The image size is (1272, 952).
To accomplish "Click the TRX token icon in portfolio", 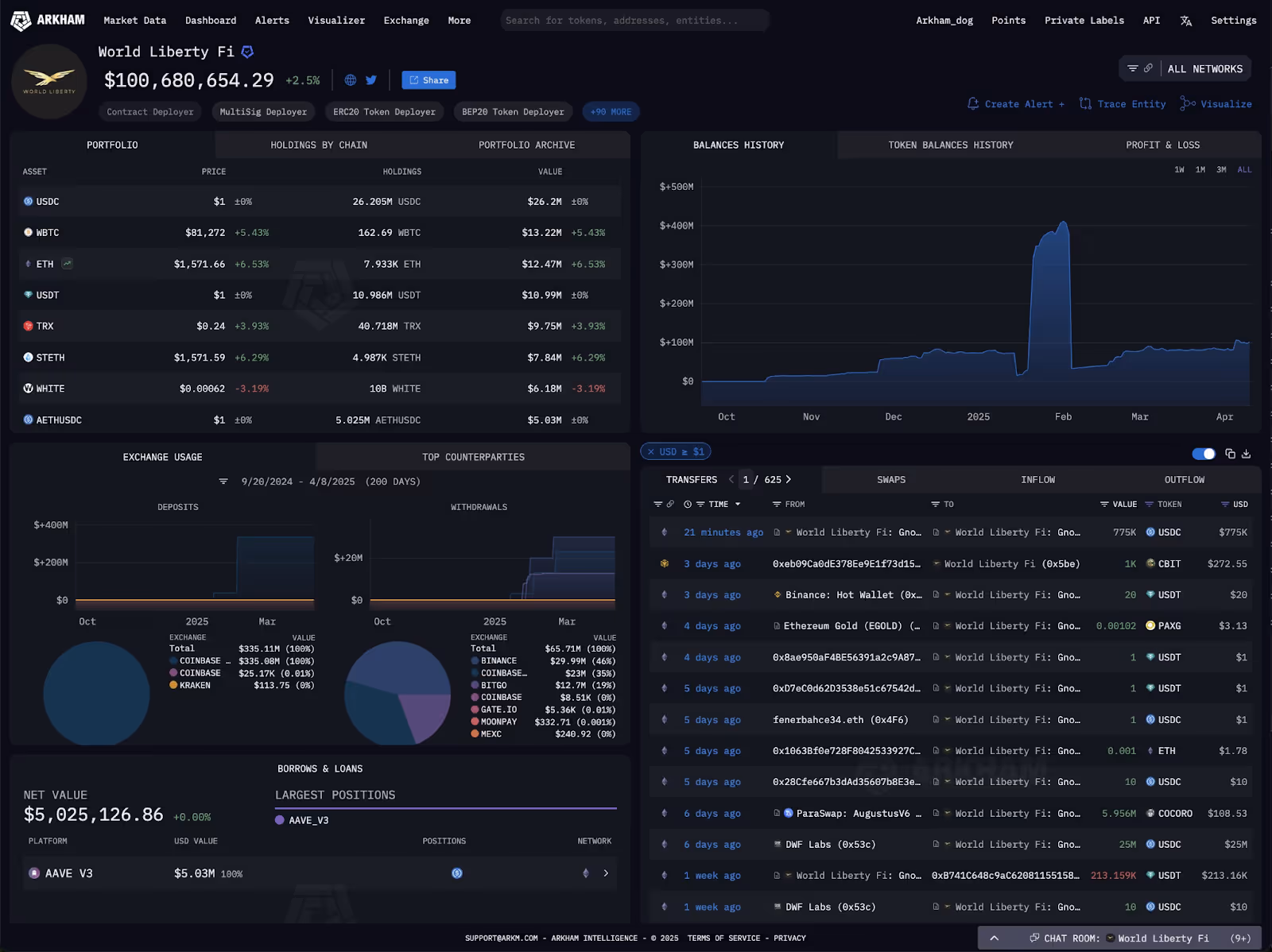I will 28,327.
